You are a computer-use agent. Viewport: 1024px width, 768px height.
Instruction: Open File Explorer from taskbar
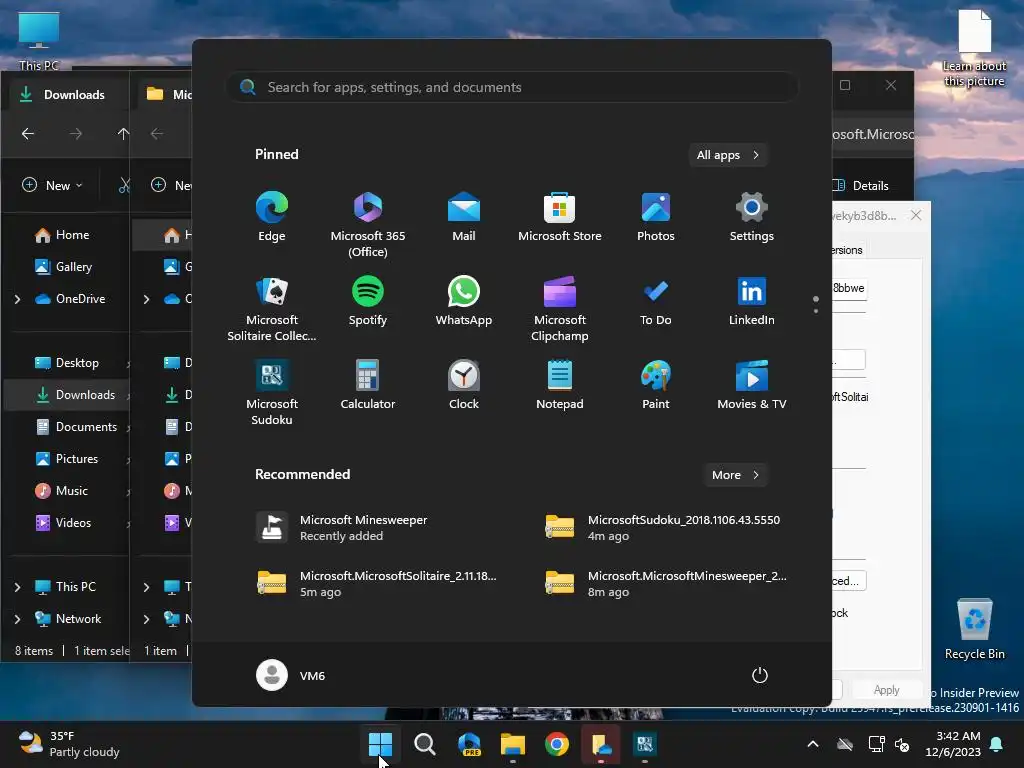click(x=513, y=744)
